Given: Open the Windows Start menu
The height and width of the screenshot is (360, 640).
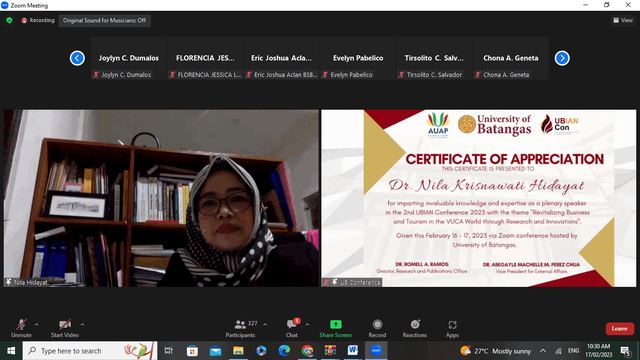Looking at the screenshot, I should click(x=11, y=351).
